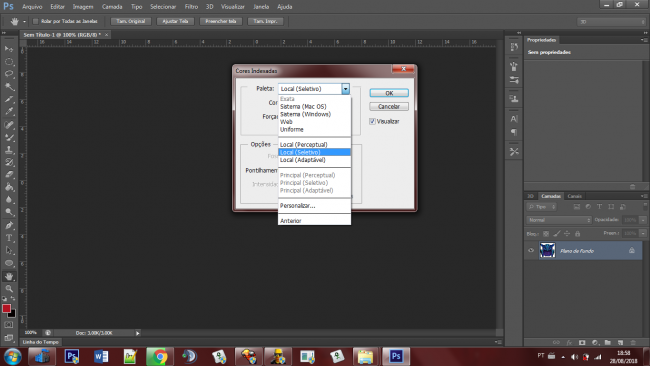This screenshot has height=366, width=650.
Task: Select the Path Selection tool
Action: click(x=9, y=250)
